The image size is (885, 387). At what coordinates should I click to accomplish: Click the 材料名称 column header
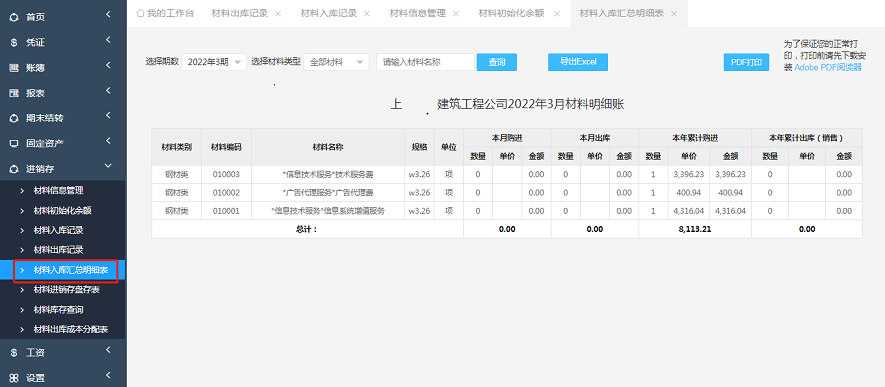(328, 147)
